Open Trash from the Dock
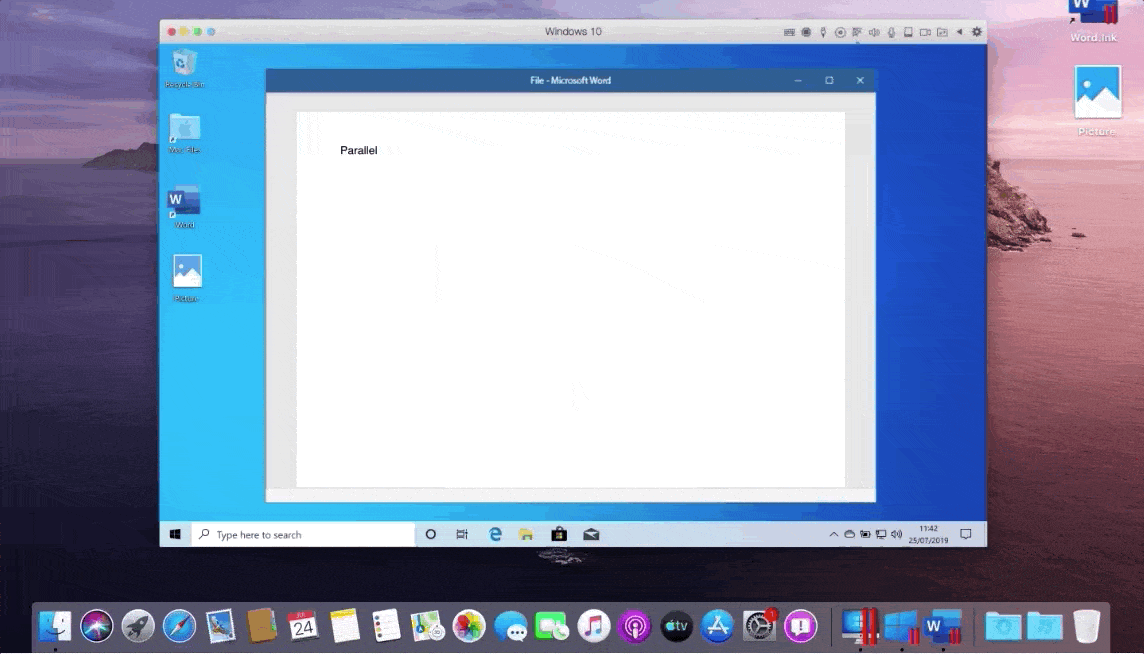Viewport: 1144px width, 654px height. click(x=1086, y=626)
